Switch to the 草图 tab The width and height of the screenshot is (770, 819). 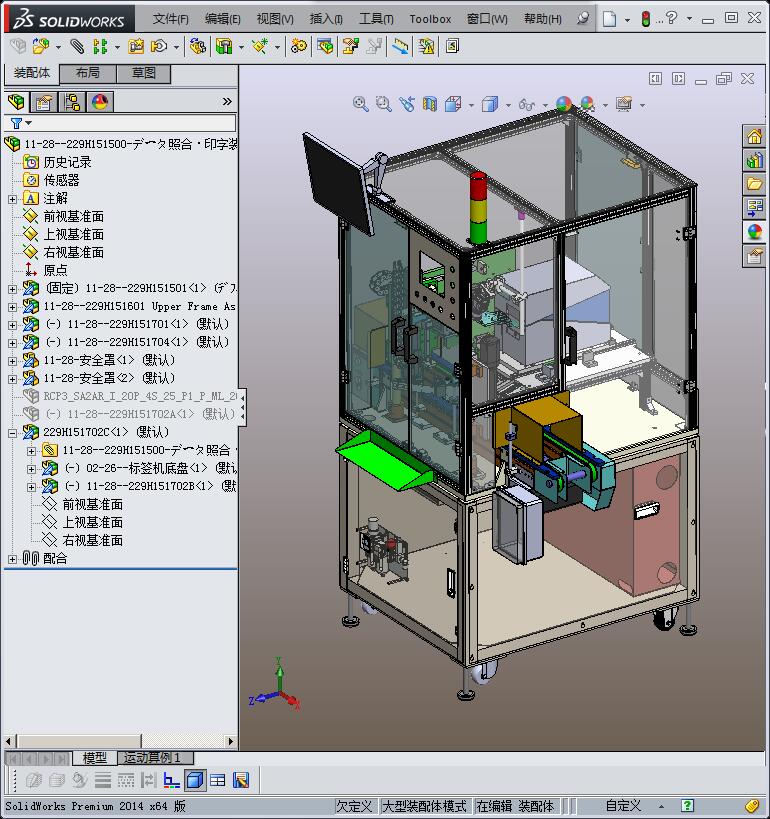click(x=144, y=73)
